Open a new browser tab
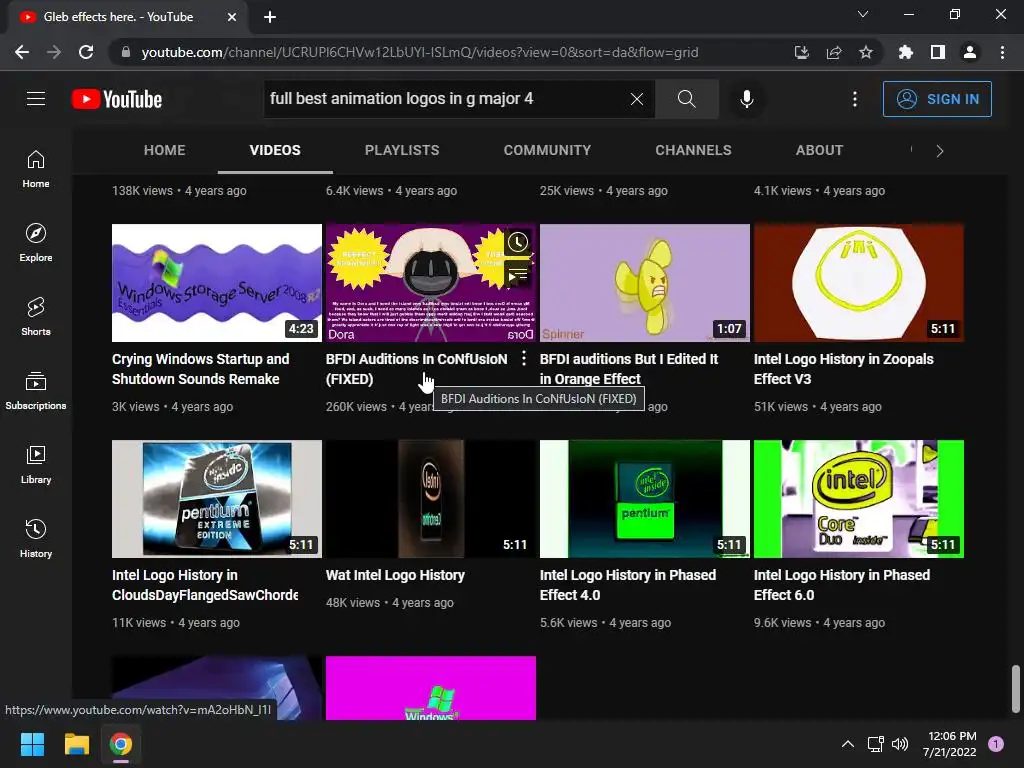The image size is (1024, 768). (270, 17)
